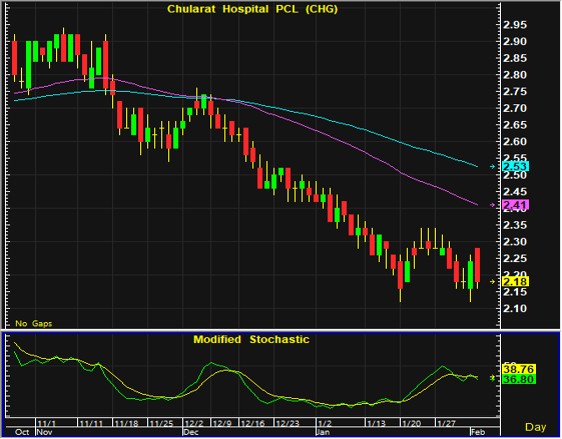Click the Nov month label
This screenshot has height=439, width=562.
click(45, 432)
